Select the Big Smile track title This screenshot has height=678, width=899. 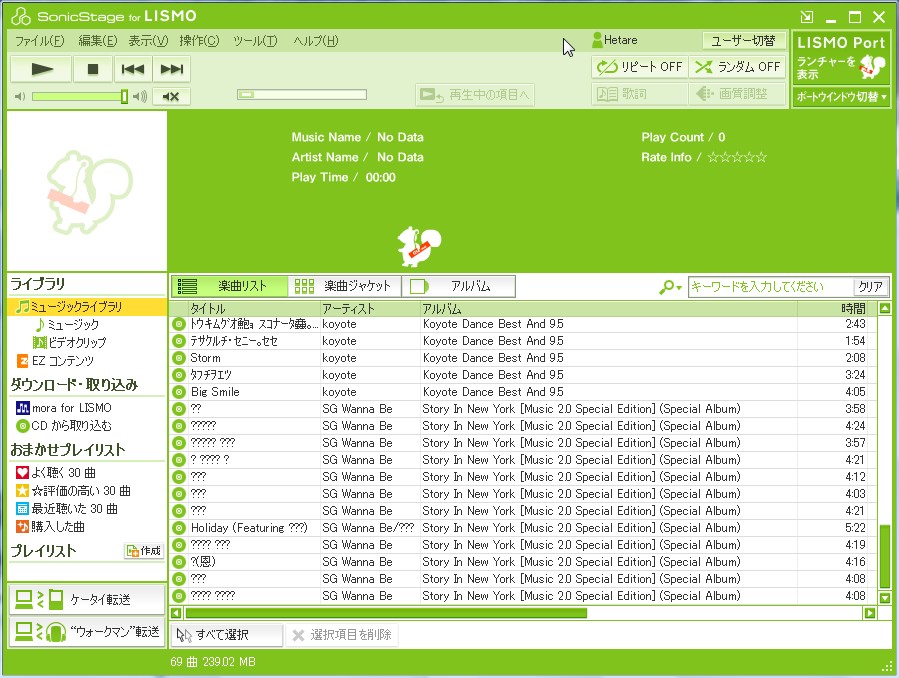tap(215, 392)
